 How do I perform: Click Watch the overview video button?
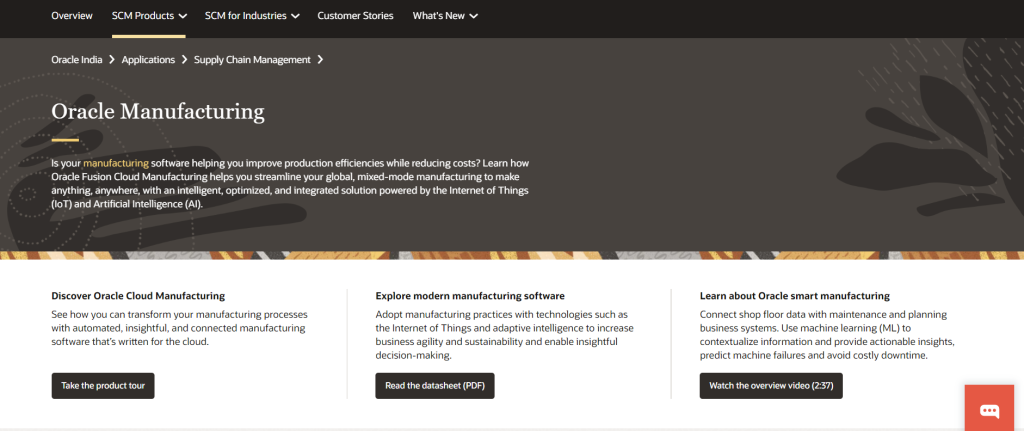point(771,385)
